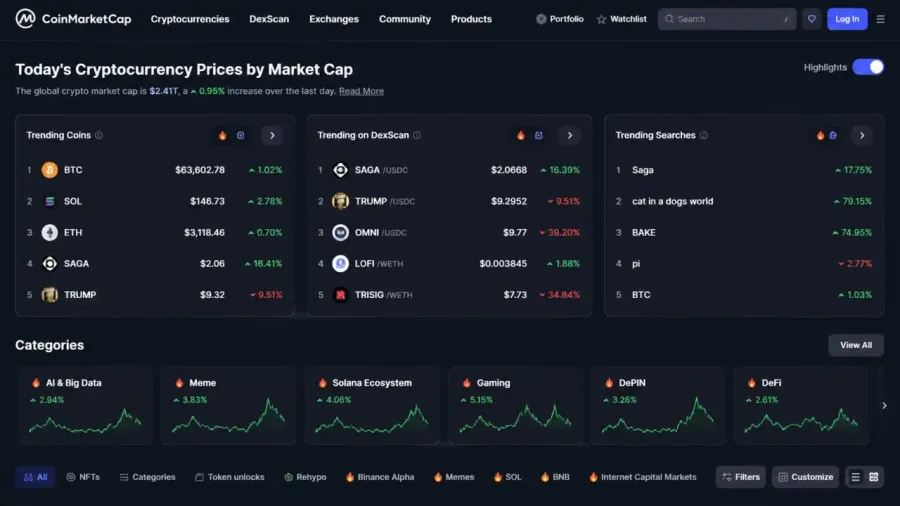Click the CoinMarketCap logo
The image size is (900, 506).
click(73, 19)
